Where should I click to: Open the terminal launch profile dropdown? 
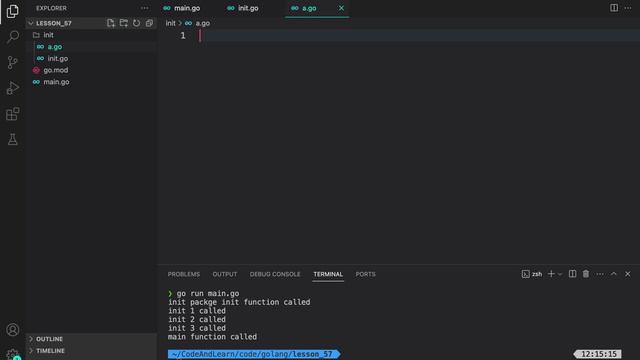pos(560,274)
